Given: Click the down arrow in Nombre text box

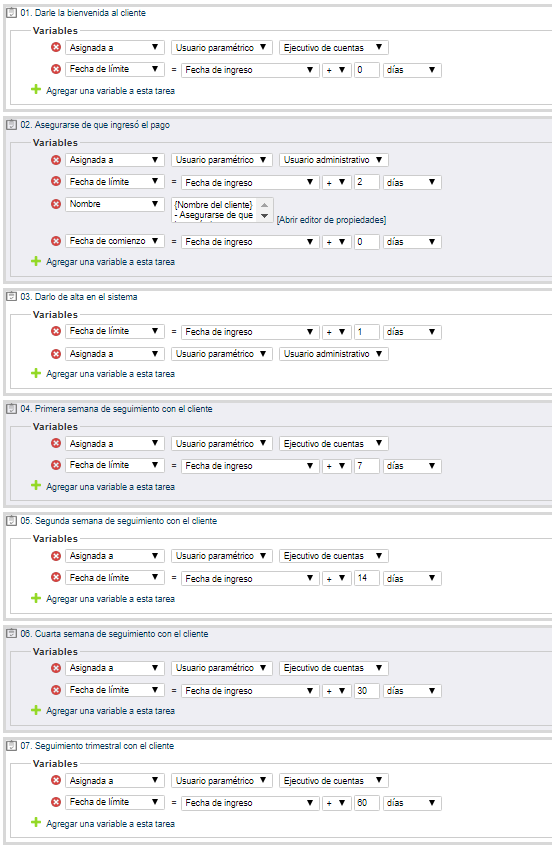Looking at the screenshot, I should point(265,216).
